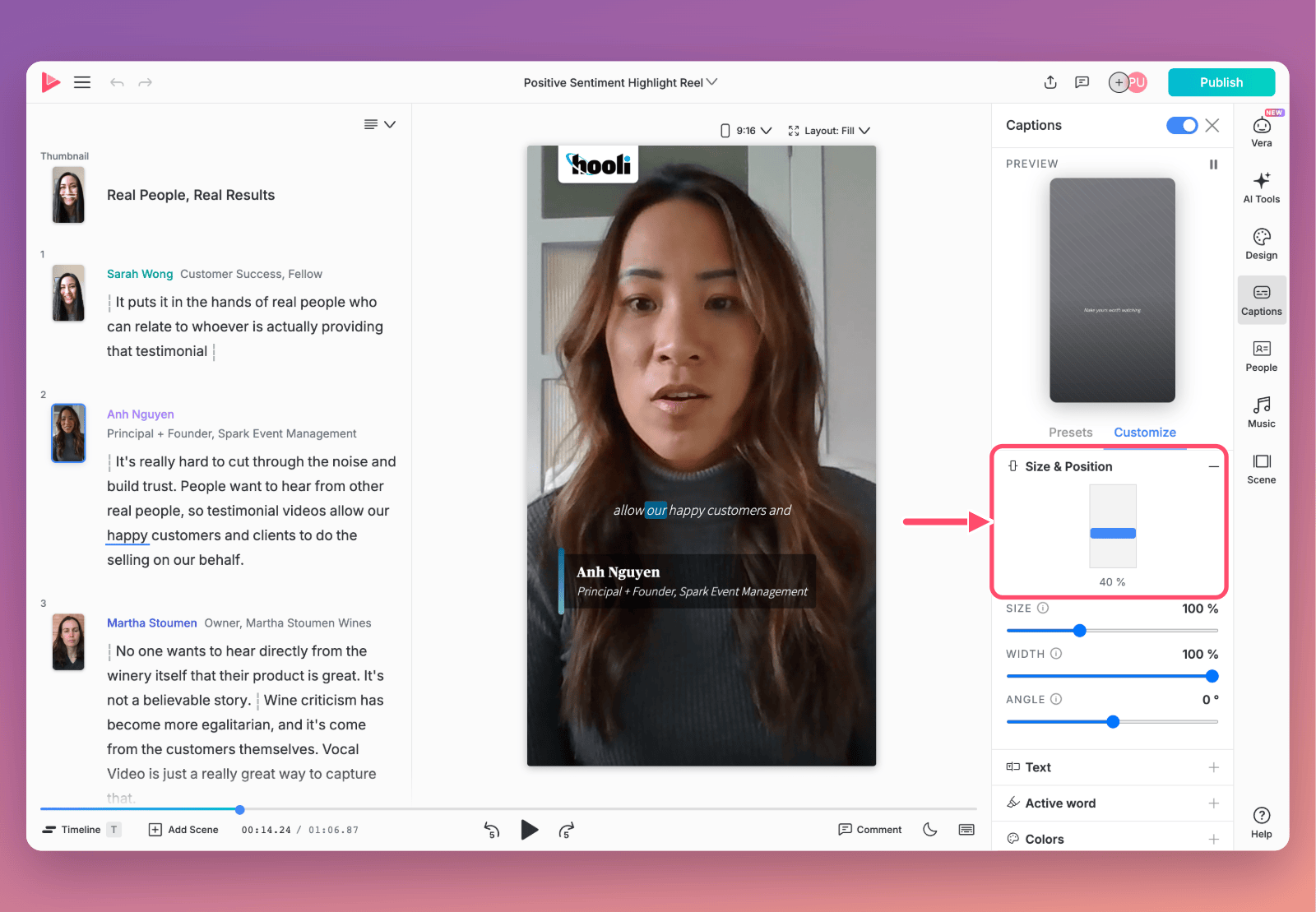Click the title "Real People, Real Results"

click(x=191, y=195)
